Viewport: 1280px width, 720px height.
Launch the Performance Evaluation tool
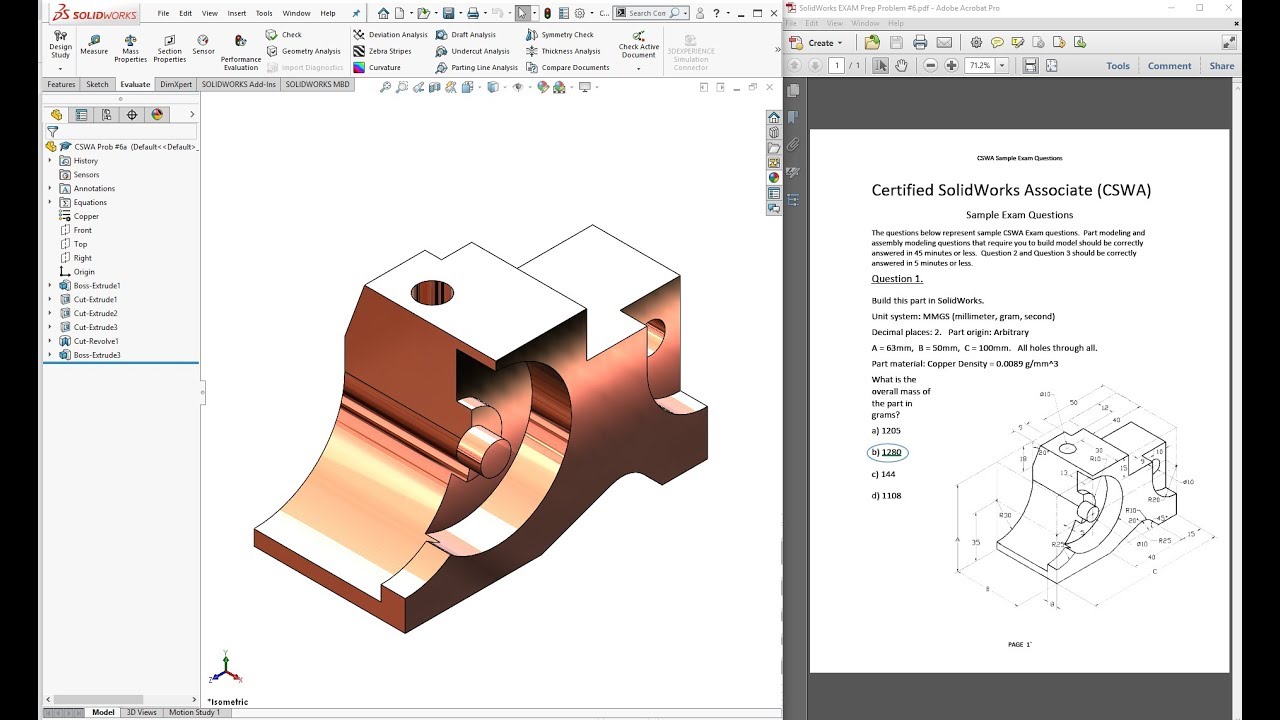[x=240, y=52]
